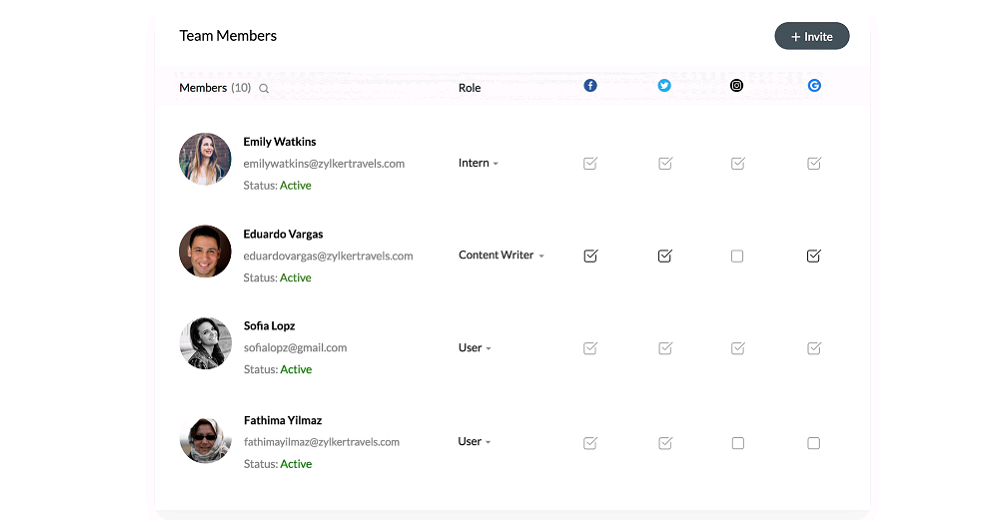Open Sofia Lopz's User role dropdown

(x=474, y=348)
